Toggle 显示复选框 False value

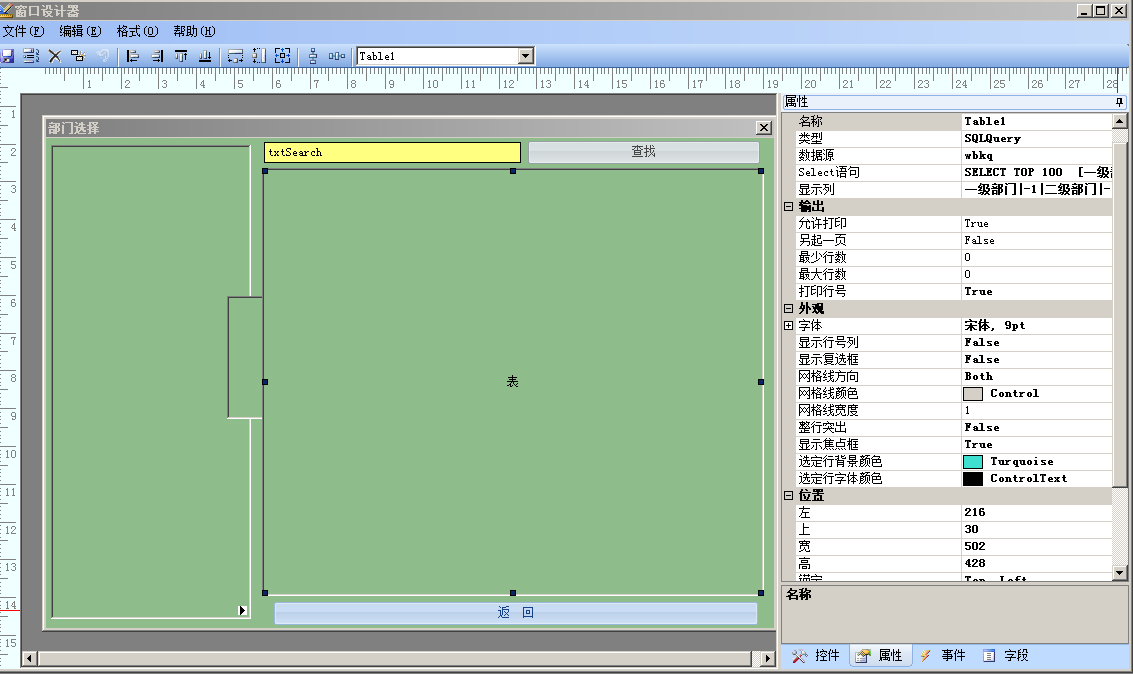point(1036,360)
